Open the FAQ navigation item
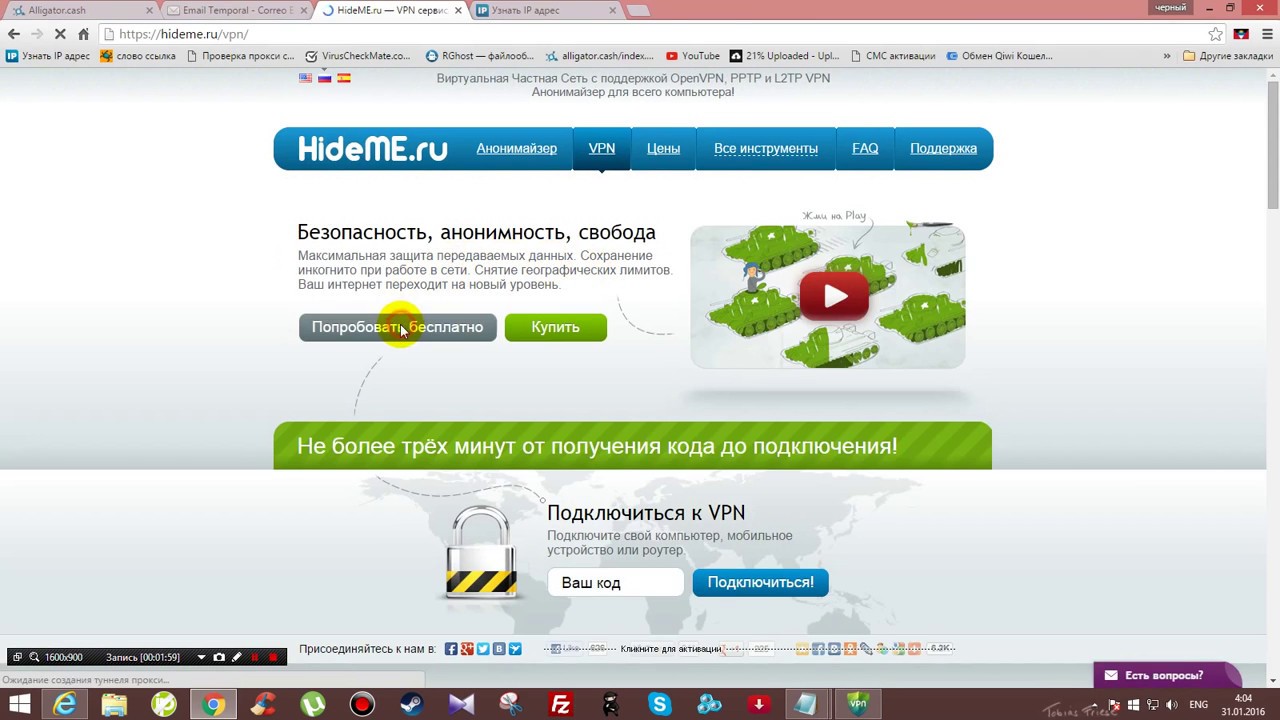This screenshot has width=1280, height=720. pyautogui.click(x=865, y=148)
